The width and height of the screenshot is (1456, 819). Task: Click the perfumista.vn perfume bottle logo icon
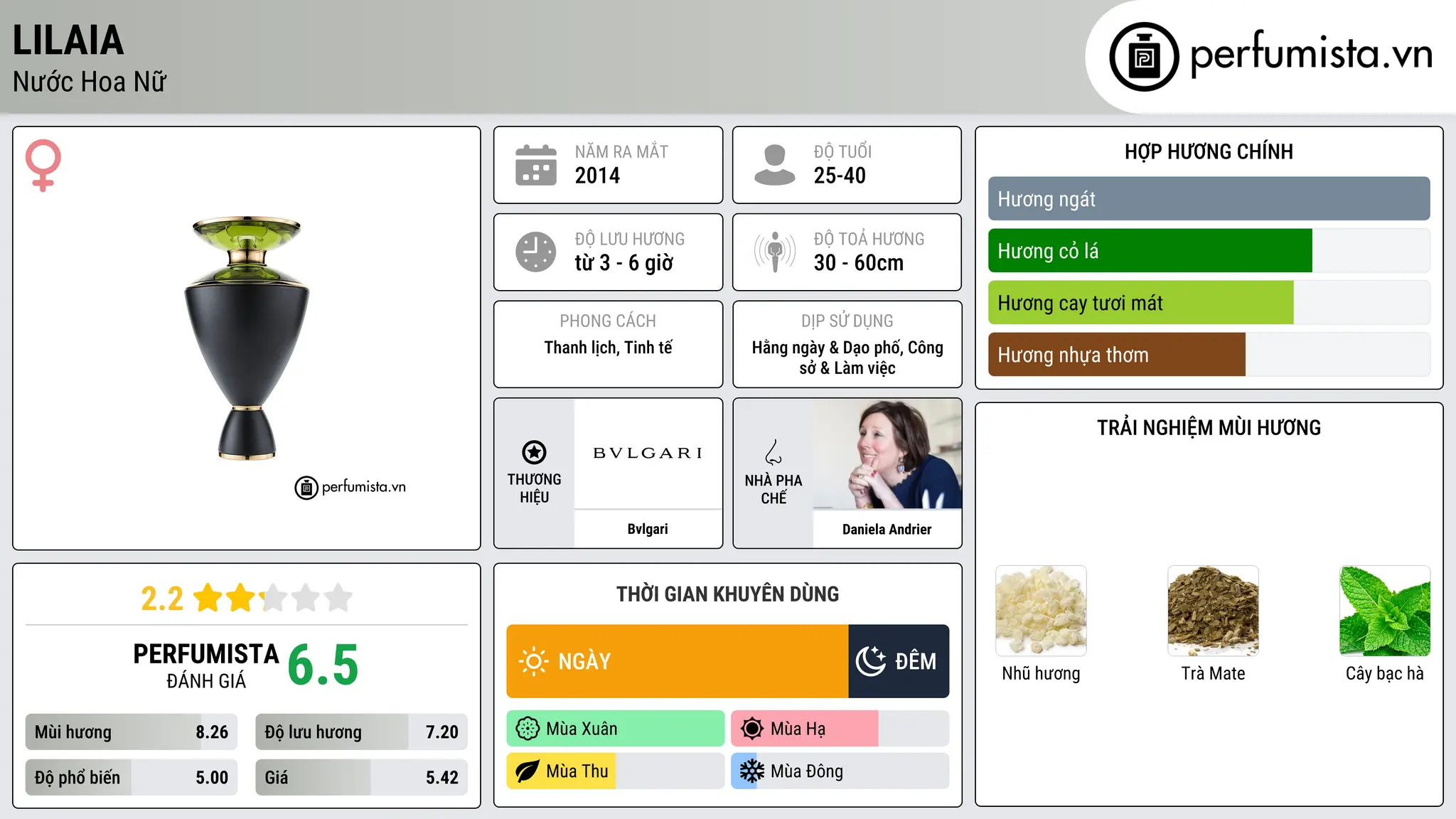click(x=1144, y=57)
